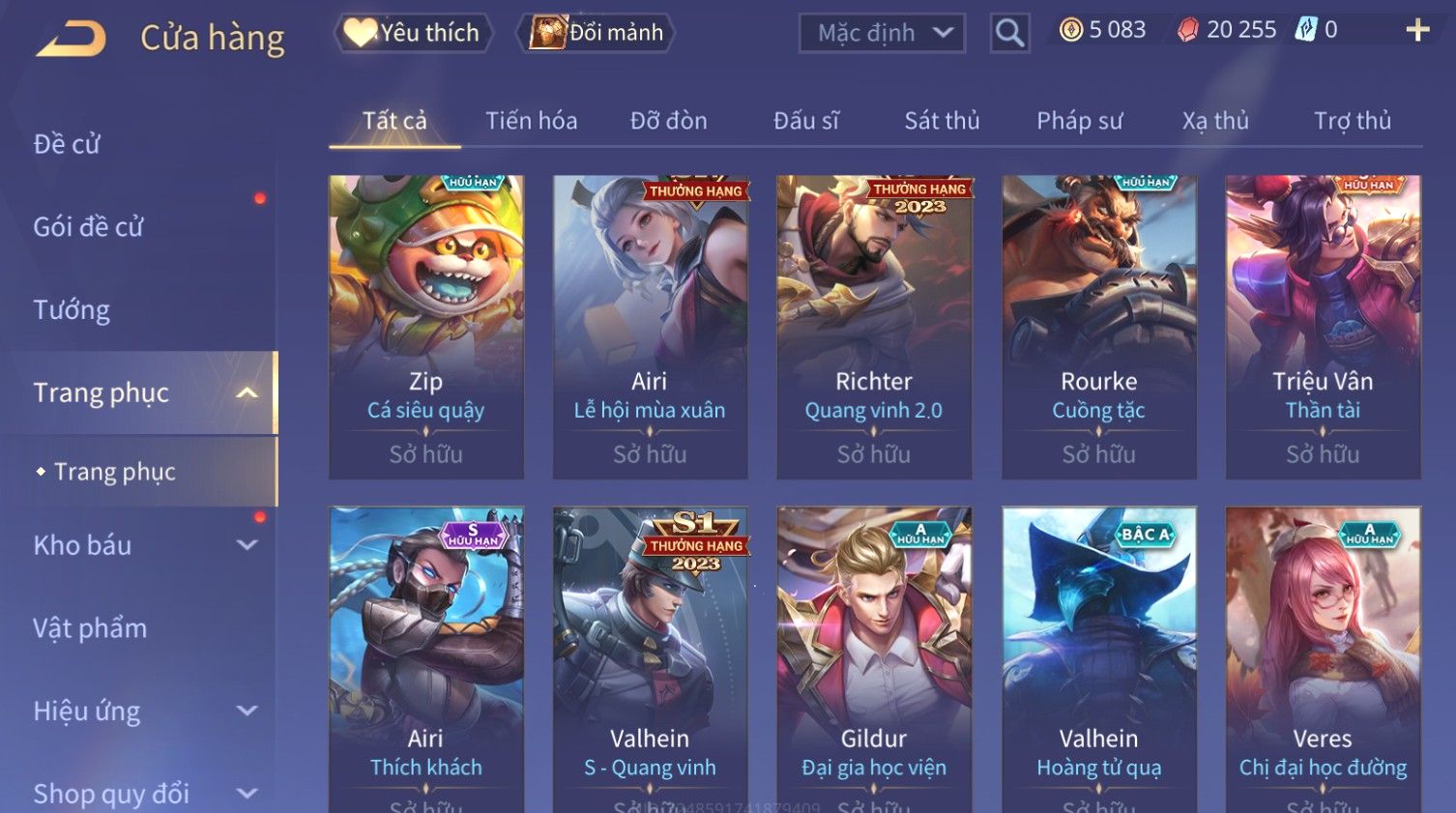Switch to the Sát thủ tab
The height and width of the screenshot is (813, 1456).
click(x=942, y=121)
